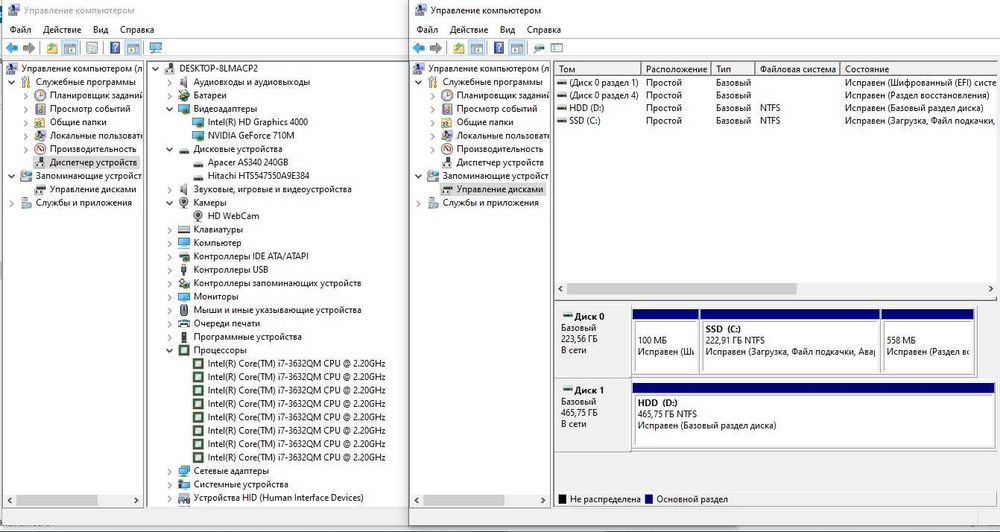Click Up-one-level folder icon in Disk Management window

459,48
